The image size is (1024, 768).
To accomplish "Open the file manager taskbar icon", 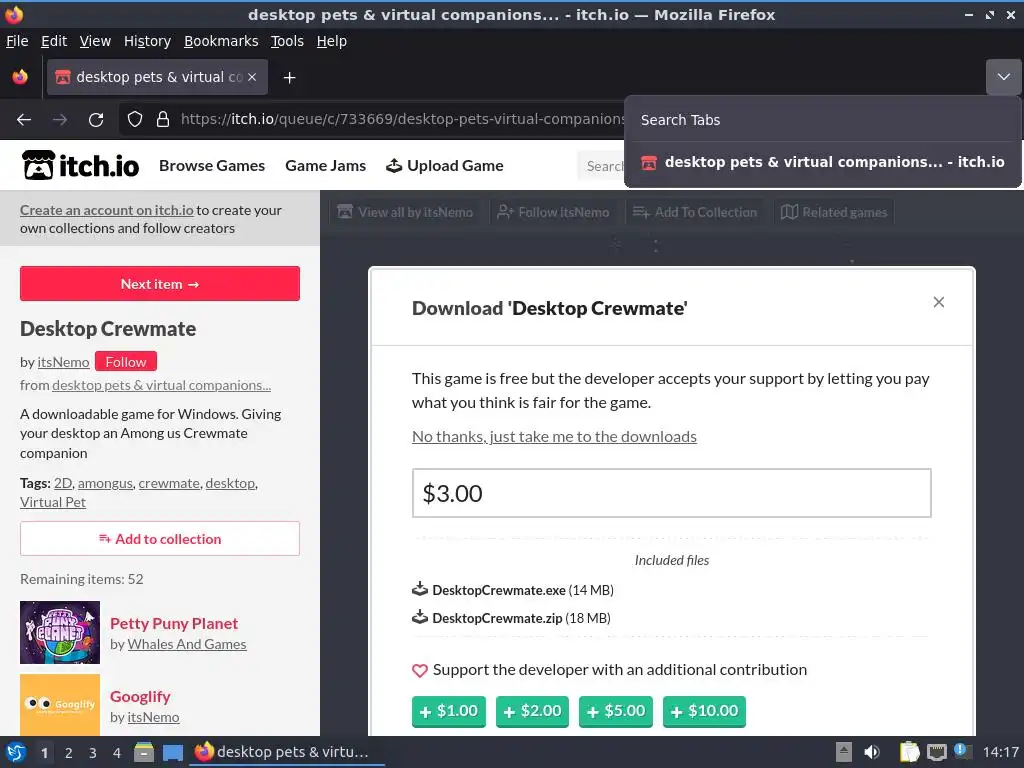I will [144, 752].
